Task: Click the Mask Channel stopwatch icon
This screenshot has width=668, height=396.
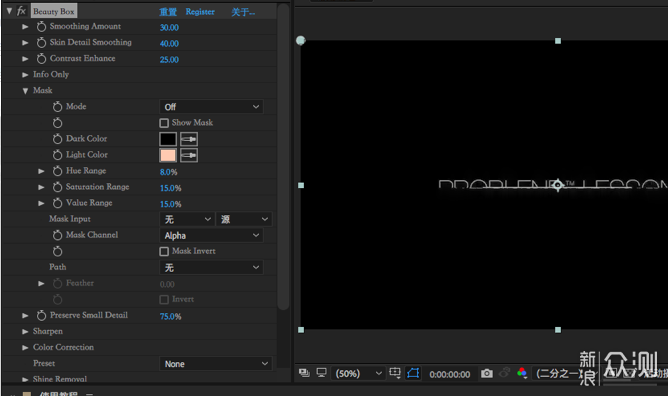Action: pos(58,235)
